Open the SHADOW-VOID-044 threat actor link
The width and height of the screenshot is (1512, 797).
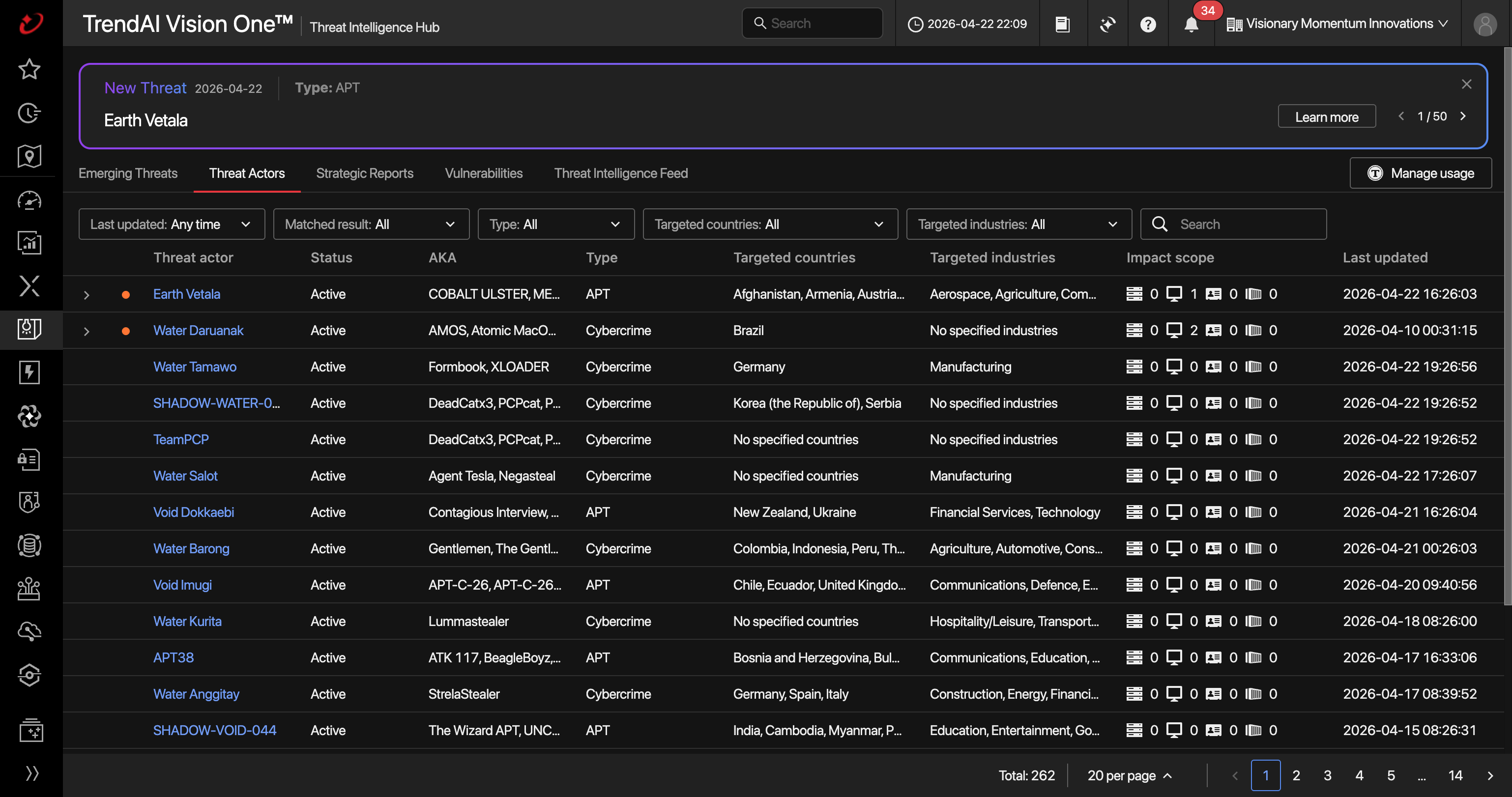coord(215,731)
